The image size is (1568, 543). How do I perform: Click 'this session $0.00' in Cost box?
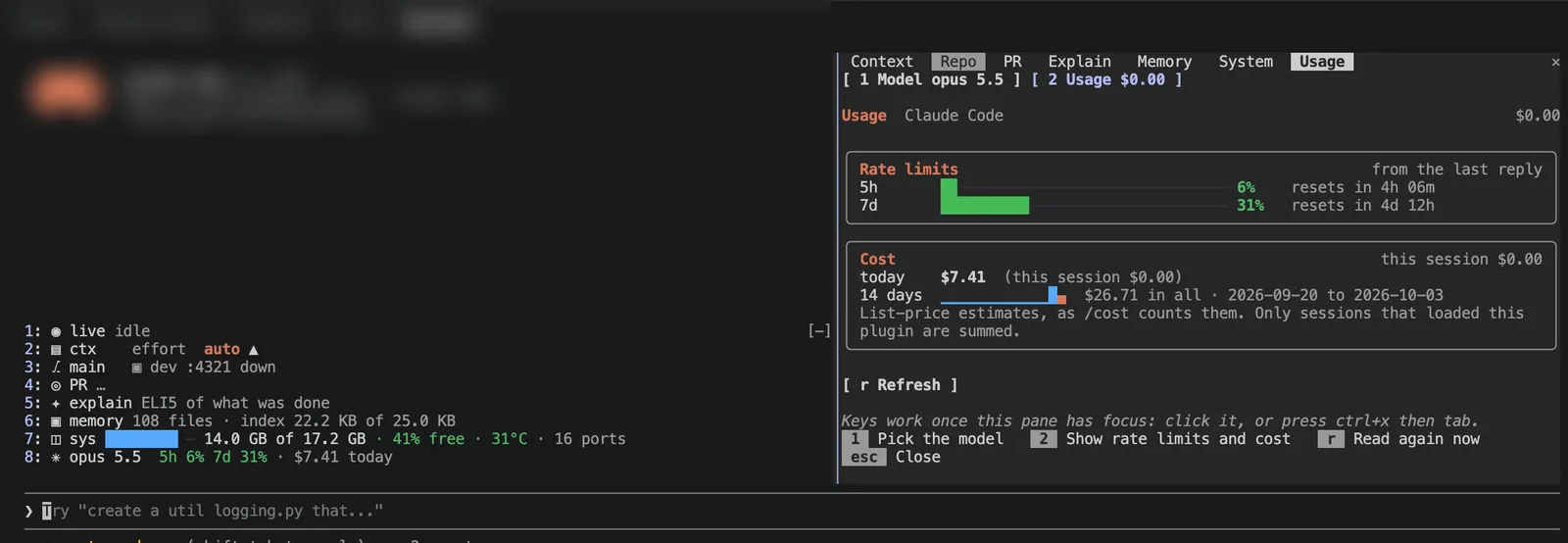pos(1461,260)
